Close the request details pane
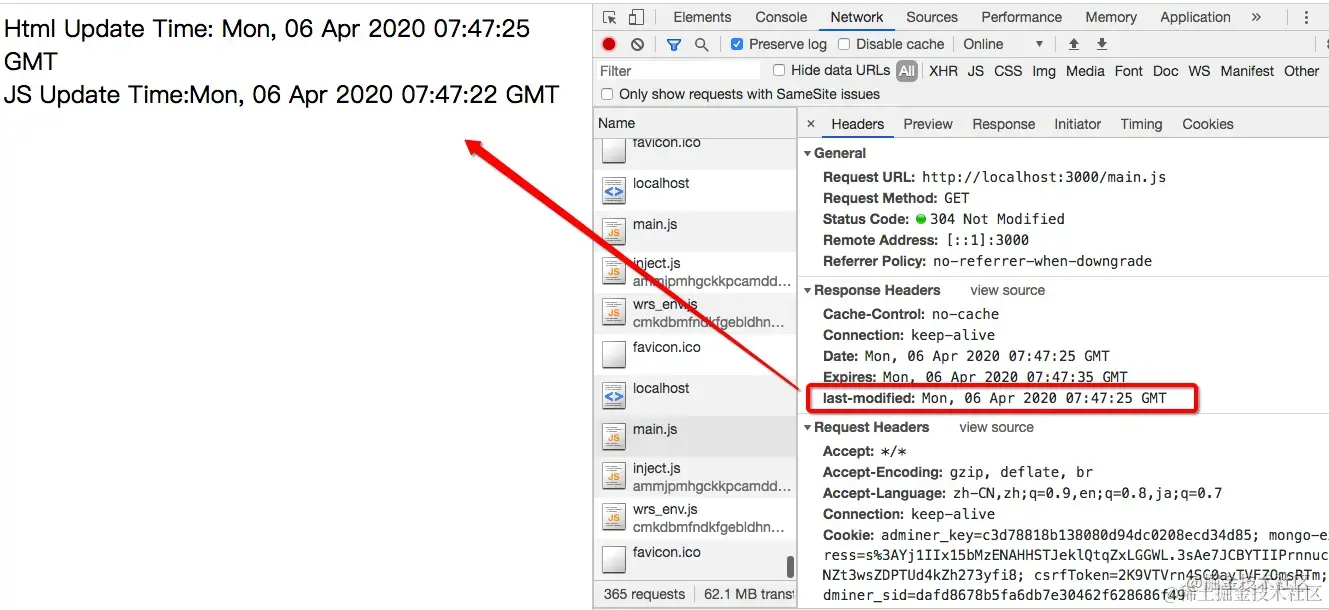1329x610 pixels. 811,124
